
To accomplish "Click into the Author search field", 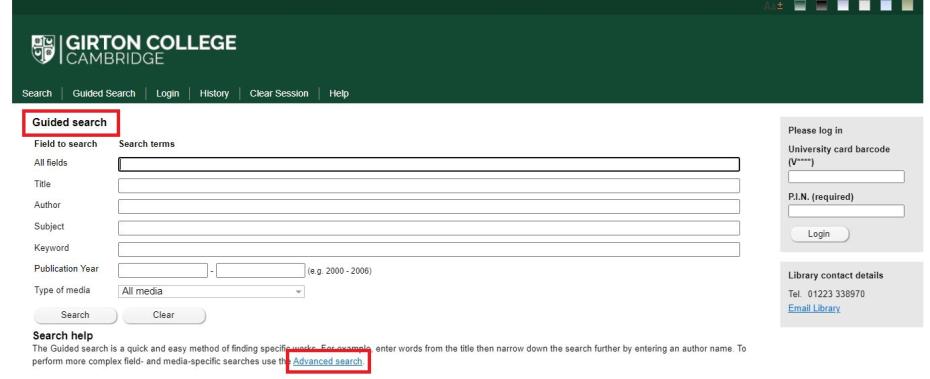I will 429,206.
